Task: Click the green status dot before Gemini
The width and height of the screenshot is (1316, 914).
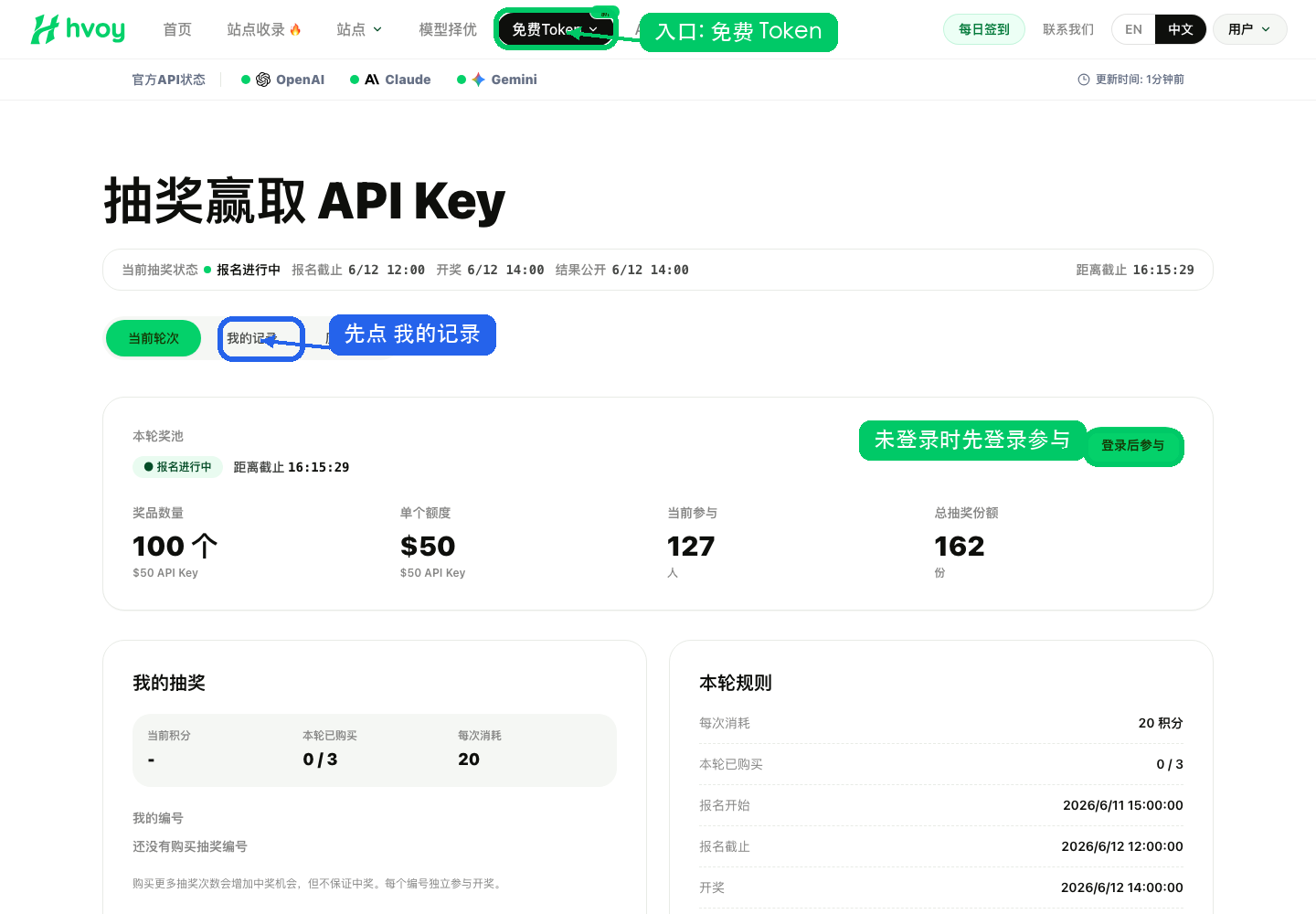Action: [x=462, y=80]
